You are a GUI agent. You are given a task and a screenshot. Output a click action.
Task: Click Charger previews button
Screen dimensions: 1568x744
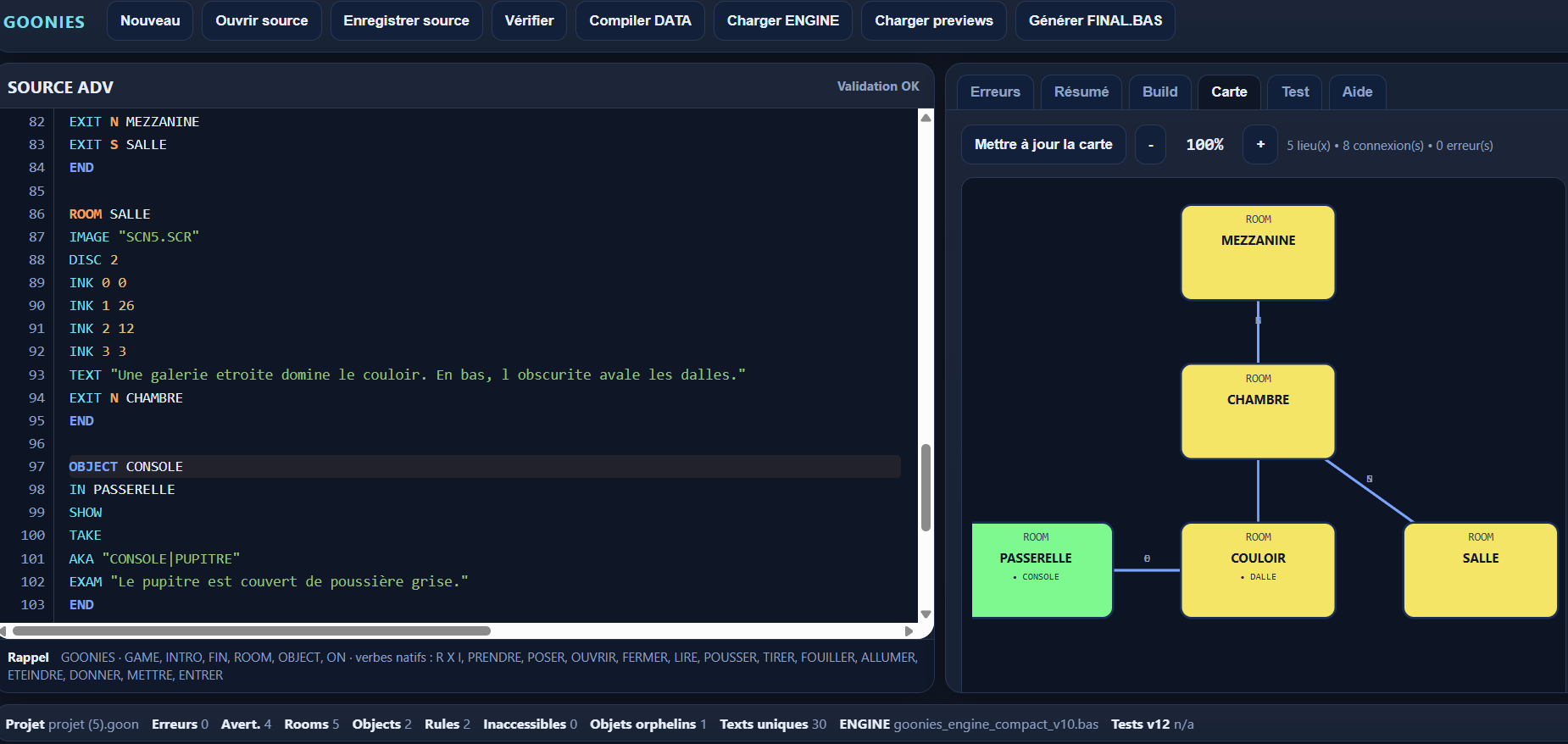point(934,20)
